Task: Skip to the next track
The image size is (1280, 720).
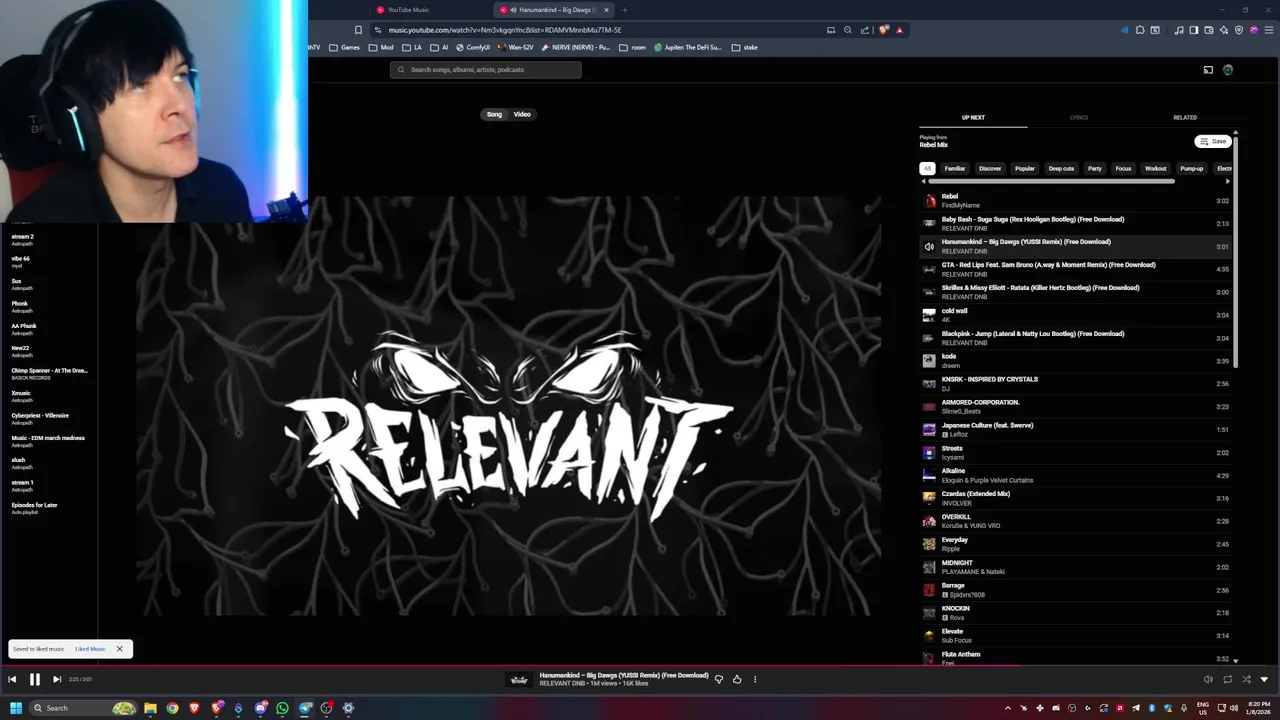Action: pos(57,679)
